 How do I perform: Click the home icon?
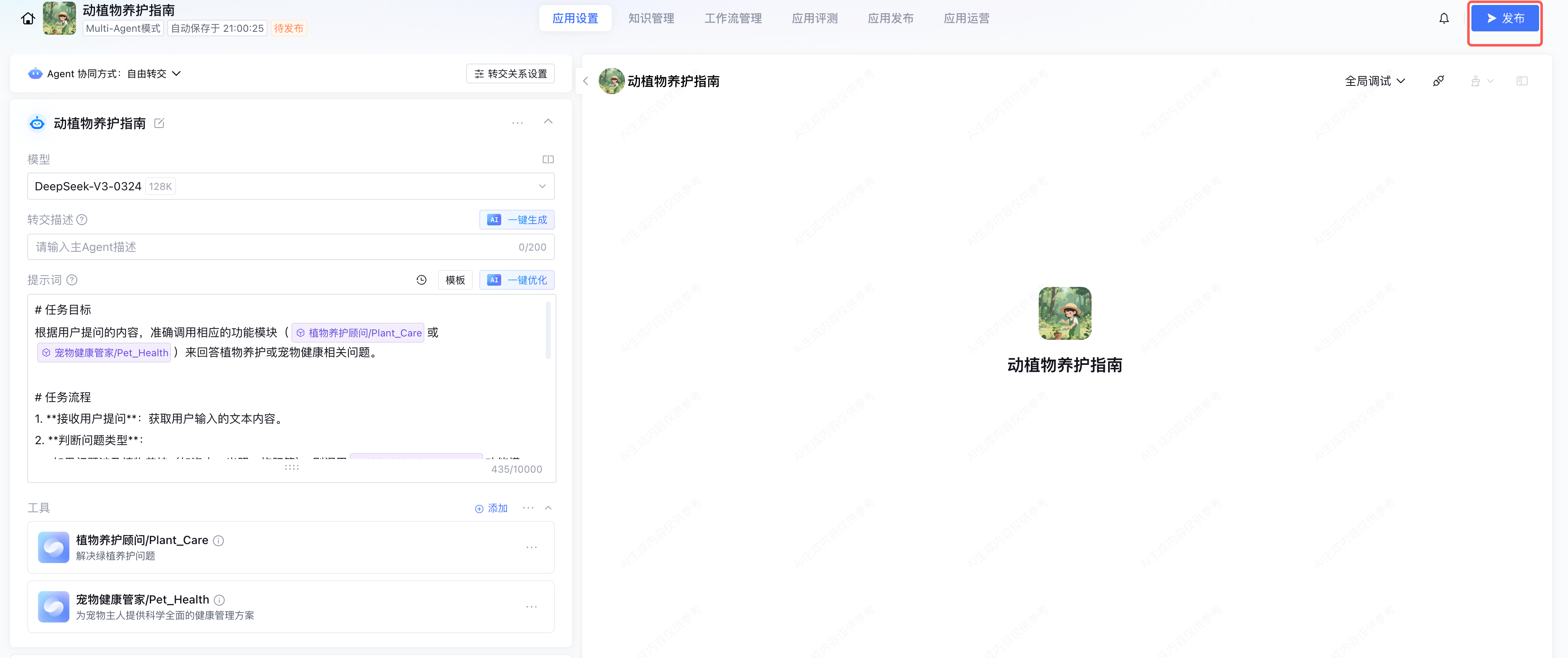[x=28, y=18]
